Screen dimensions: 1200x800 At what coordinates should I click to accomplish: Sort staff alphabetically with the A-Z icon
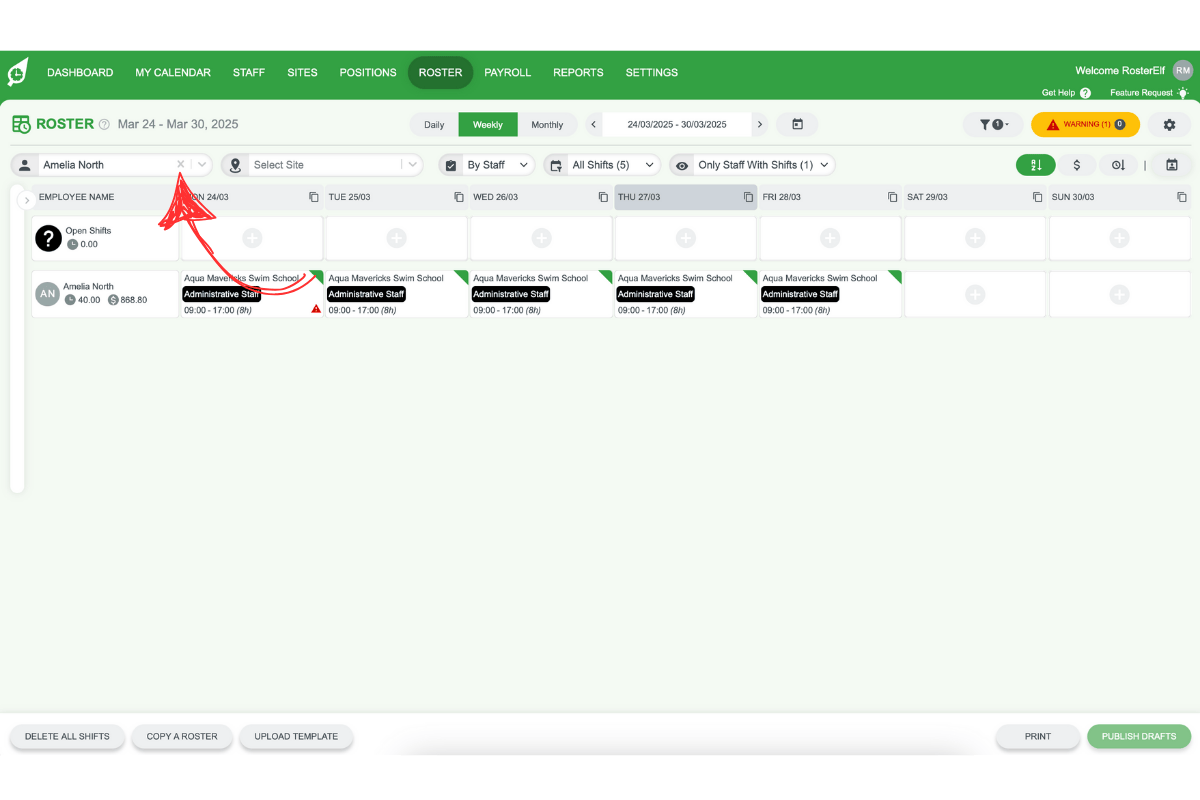1036,165
